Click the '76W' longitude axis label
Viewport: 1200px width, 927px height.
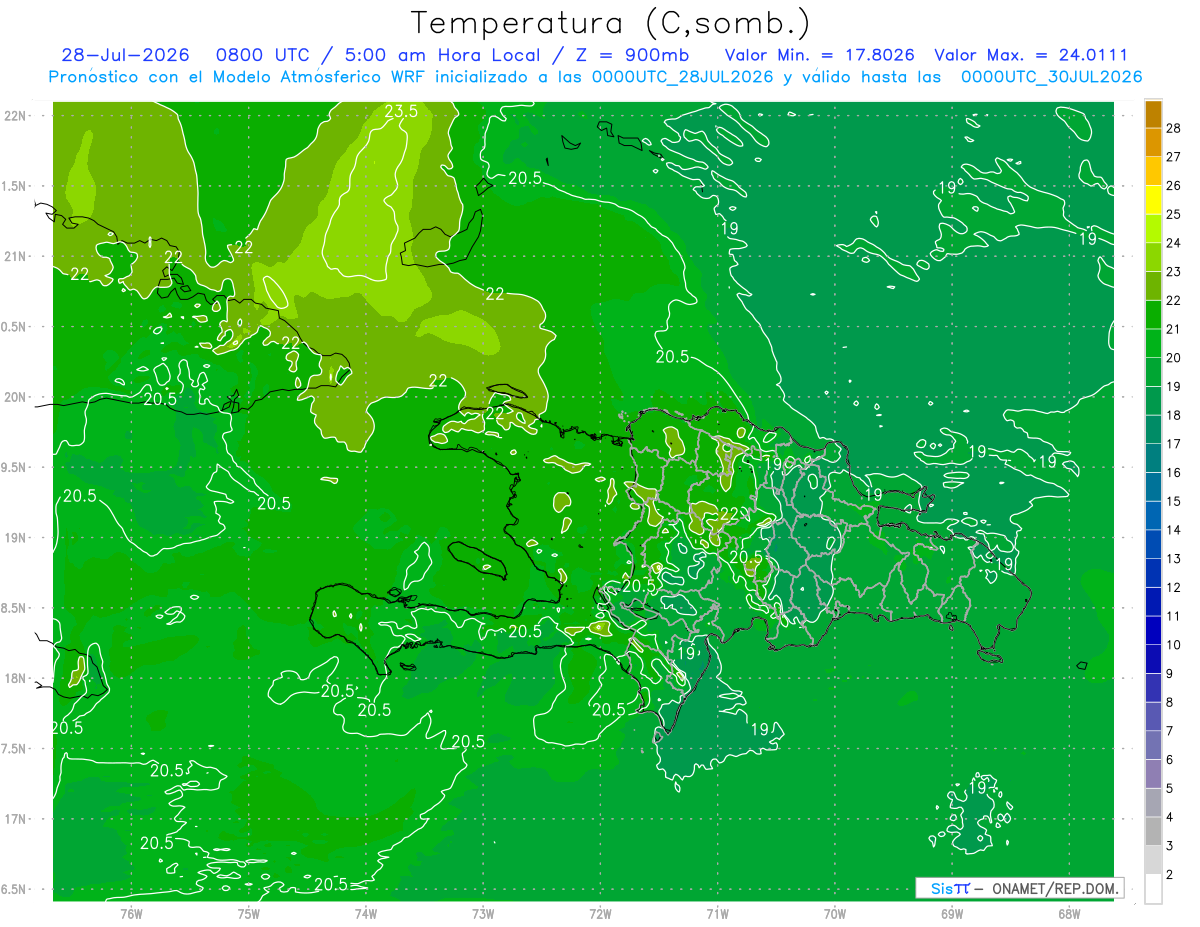pos(131,913)
